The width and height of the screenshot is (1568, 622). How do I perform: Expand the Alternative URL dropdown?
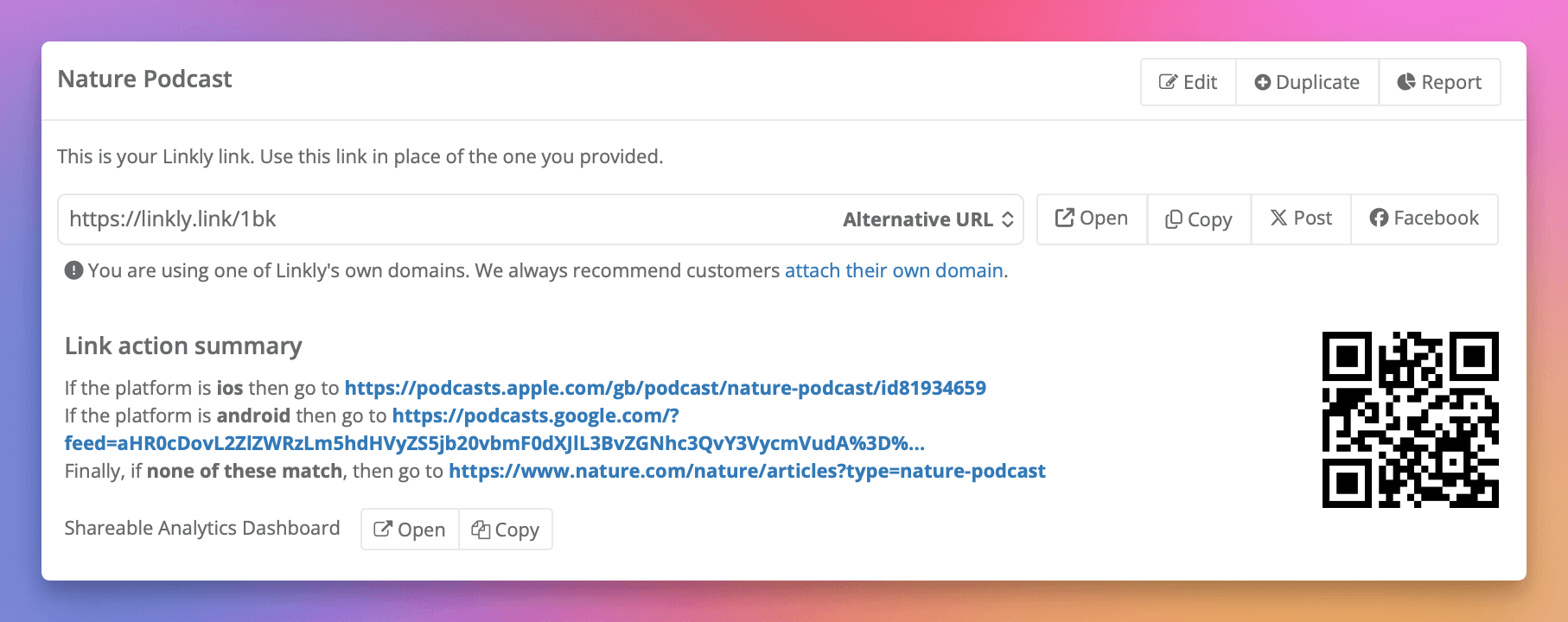pyautogui.click(x=928, y=219)
